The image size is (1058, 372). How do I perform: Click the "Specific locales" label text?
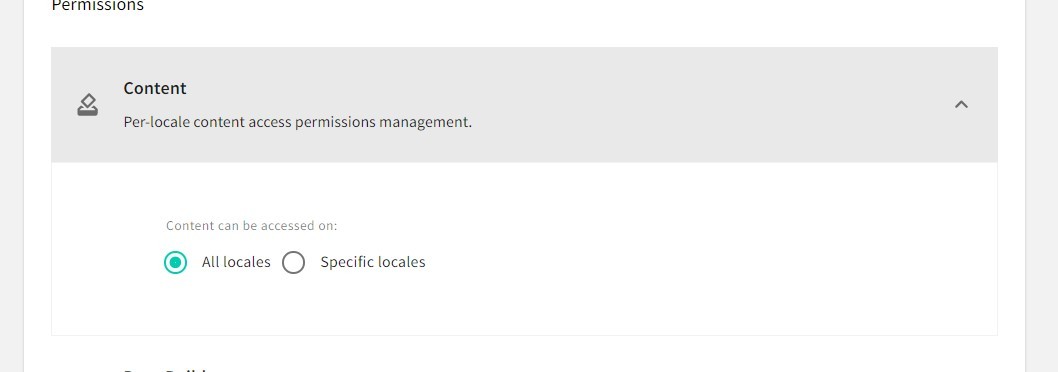tap(372, 262)
